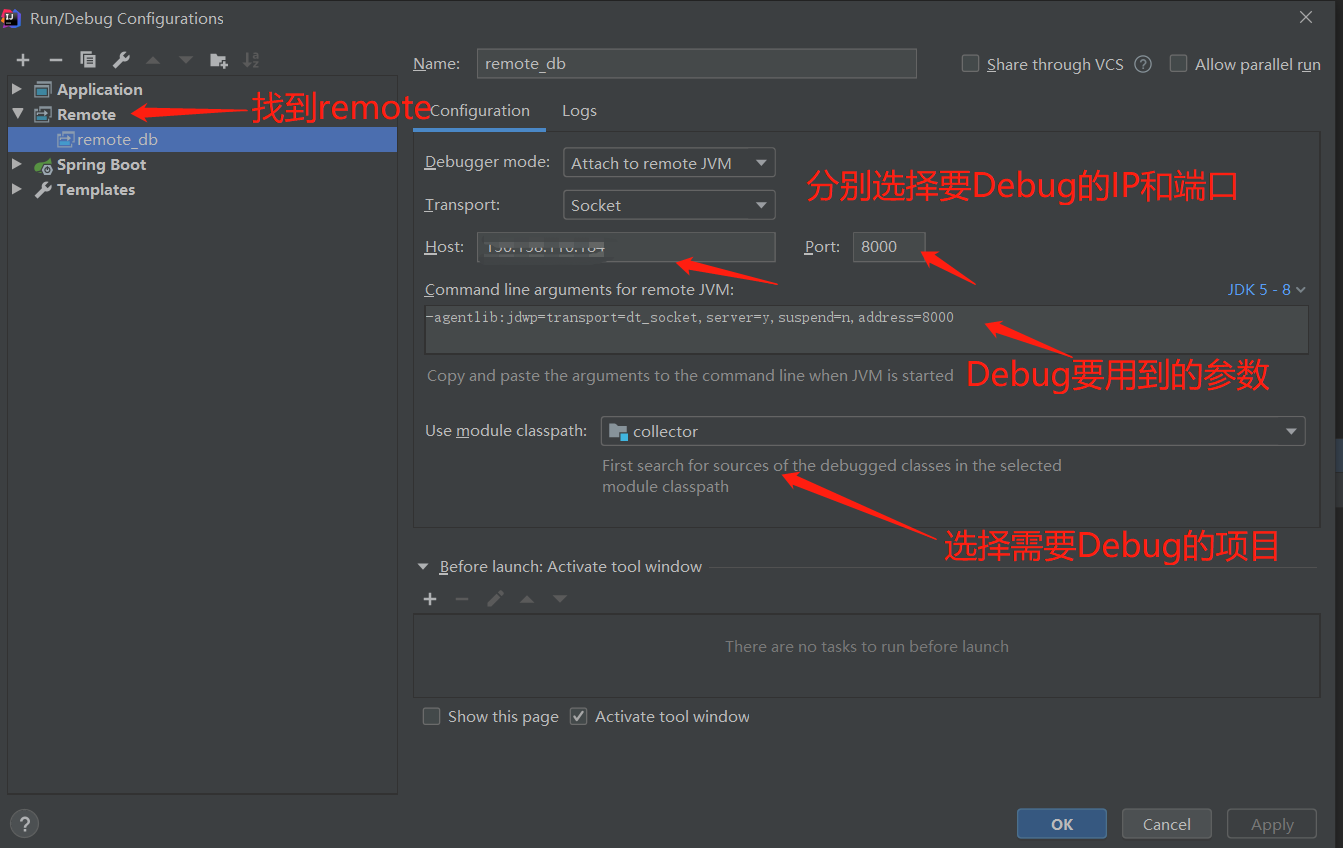The image size is (1343, 848).
Task: Click the Cancel button
Action: [1167, 824]
